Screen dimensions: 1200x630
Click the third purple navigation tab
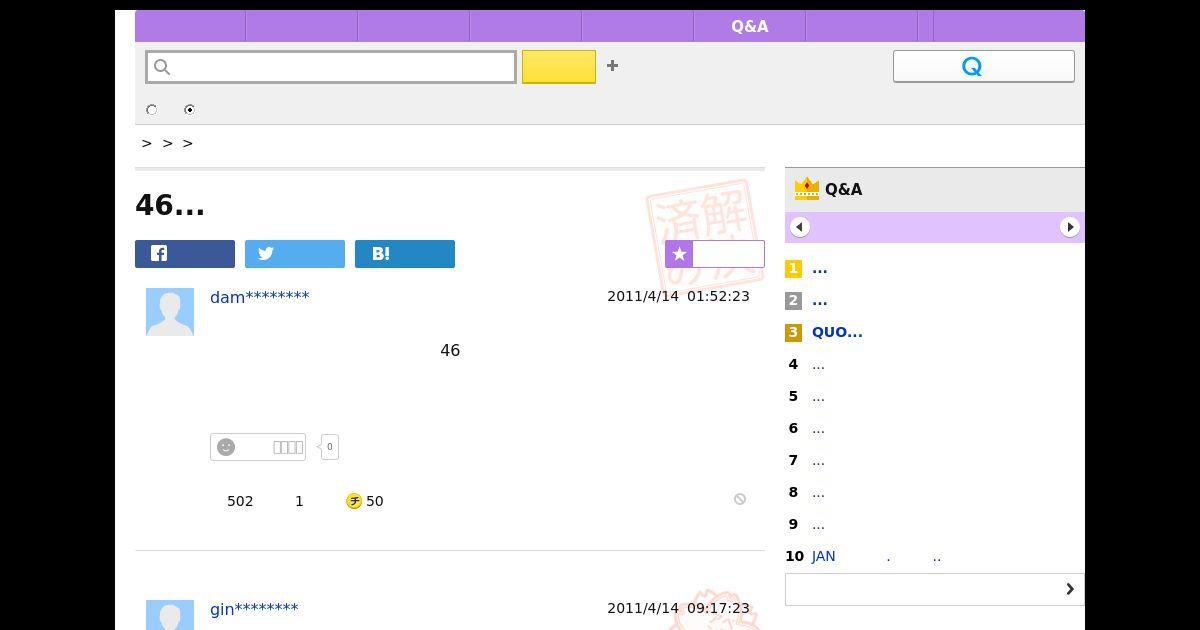[x=414, y=26]
